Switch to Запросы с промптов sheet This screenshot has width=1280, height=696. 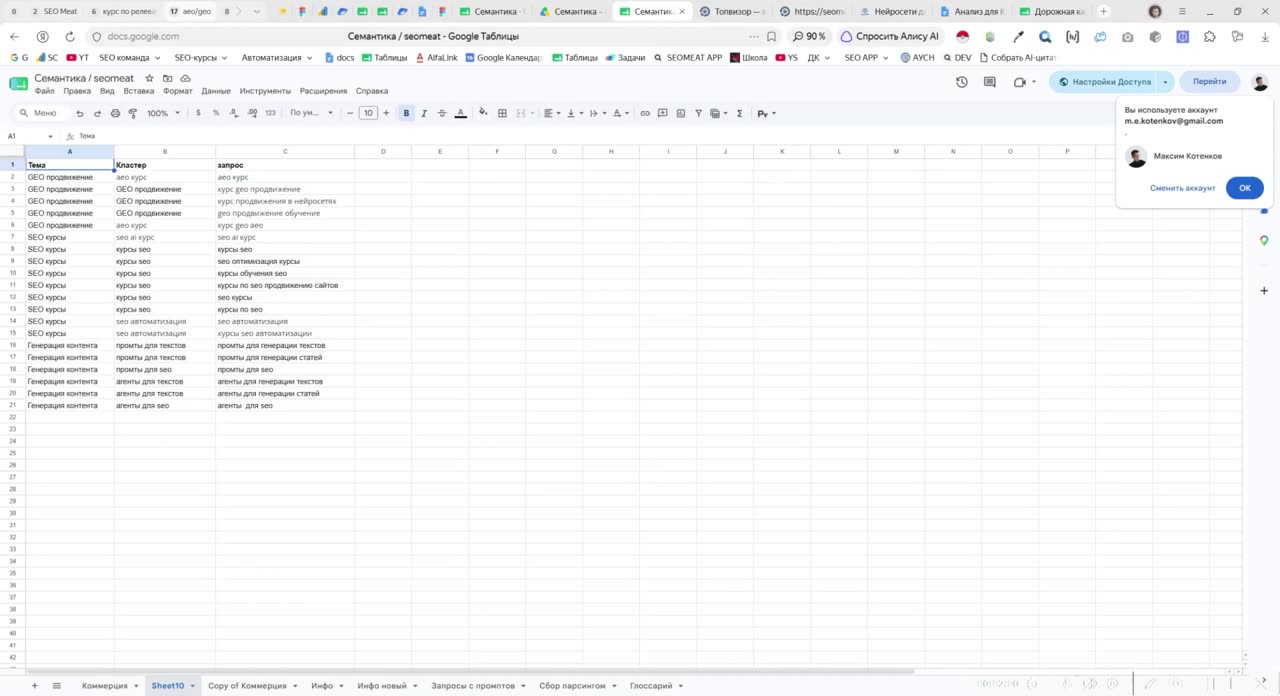473,686
